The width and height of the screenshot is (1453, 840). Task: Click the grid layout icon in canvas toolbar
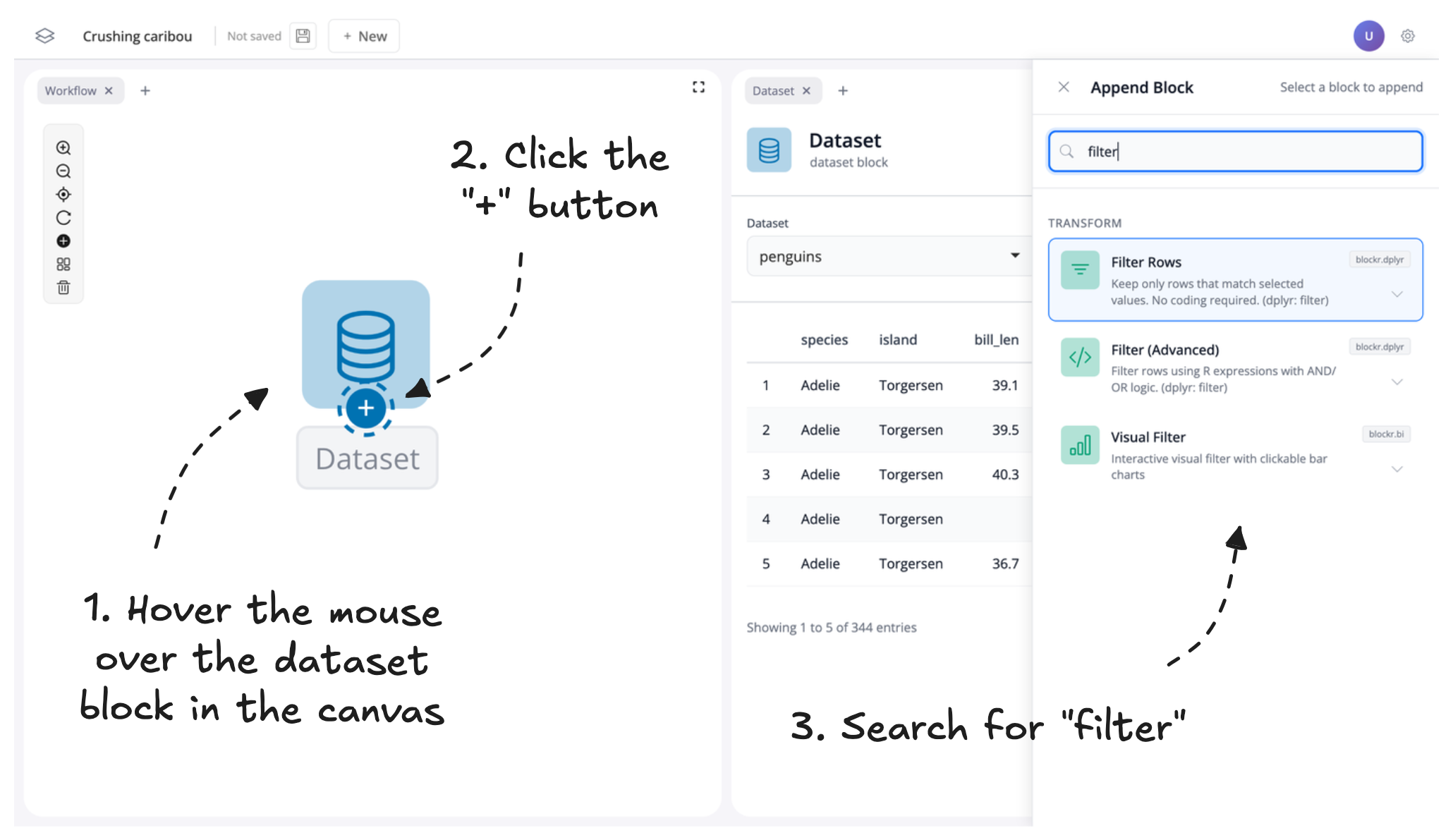click(x=63, y=264)
